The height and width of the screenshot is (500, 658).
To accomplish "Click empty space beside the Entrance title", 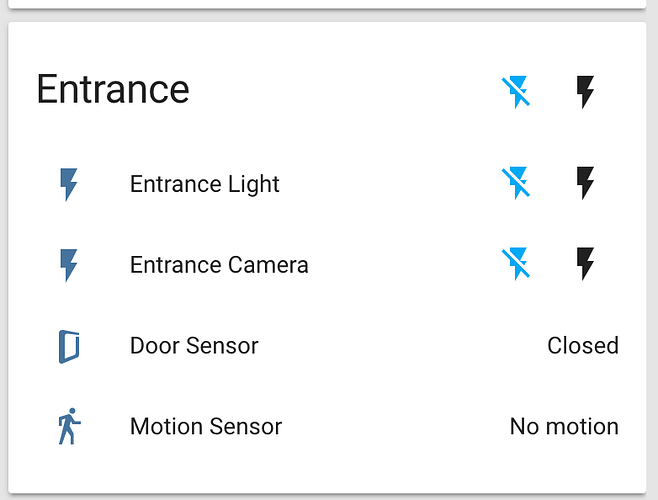I will 340,90.
